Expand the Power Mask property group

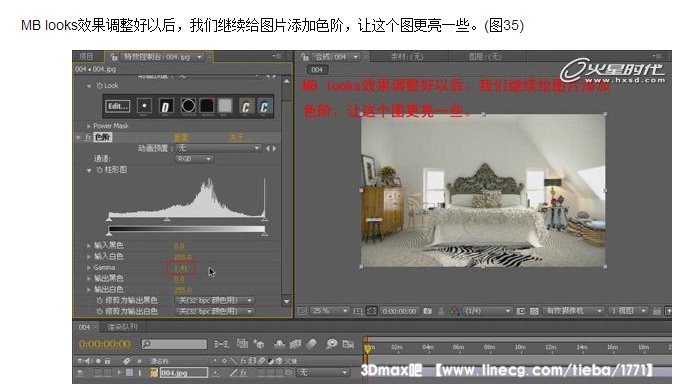88,126
